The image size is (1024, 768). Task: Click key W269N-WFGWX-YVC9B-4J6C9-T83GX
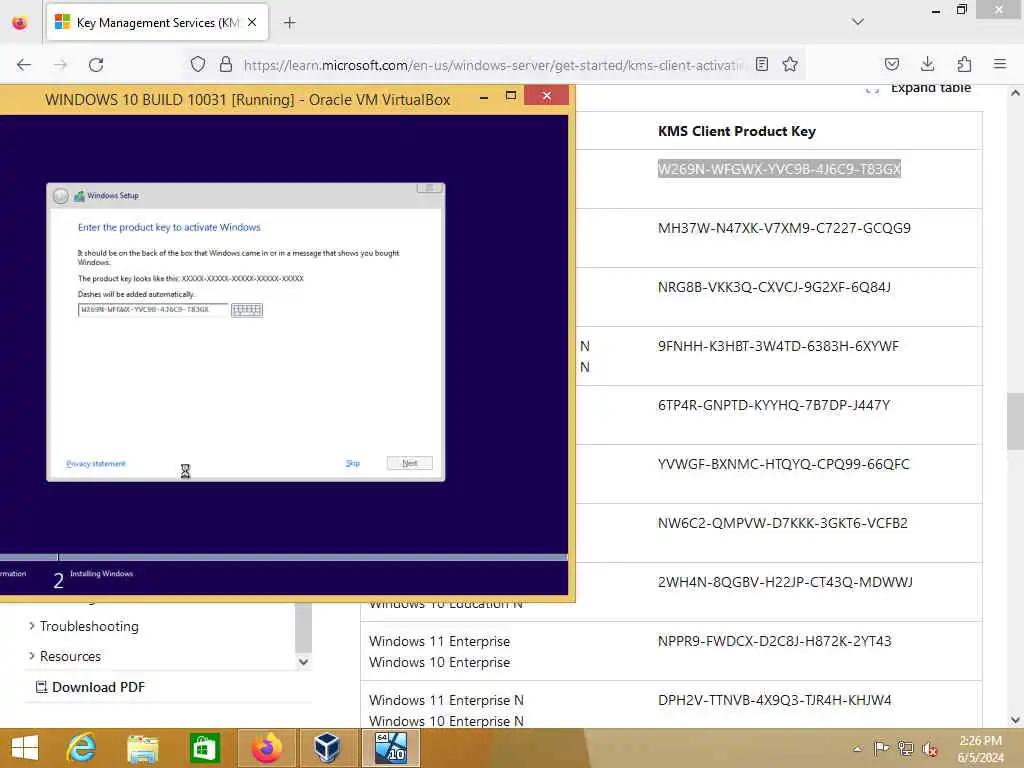779,169
